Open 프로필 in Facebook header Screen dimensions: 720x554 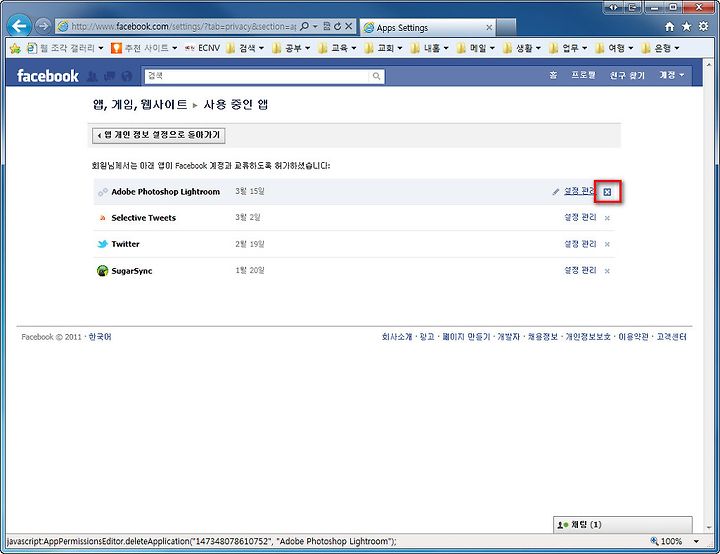pos(584,75)
